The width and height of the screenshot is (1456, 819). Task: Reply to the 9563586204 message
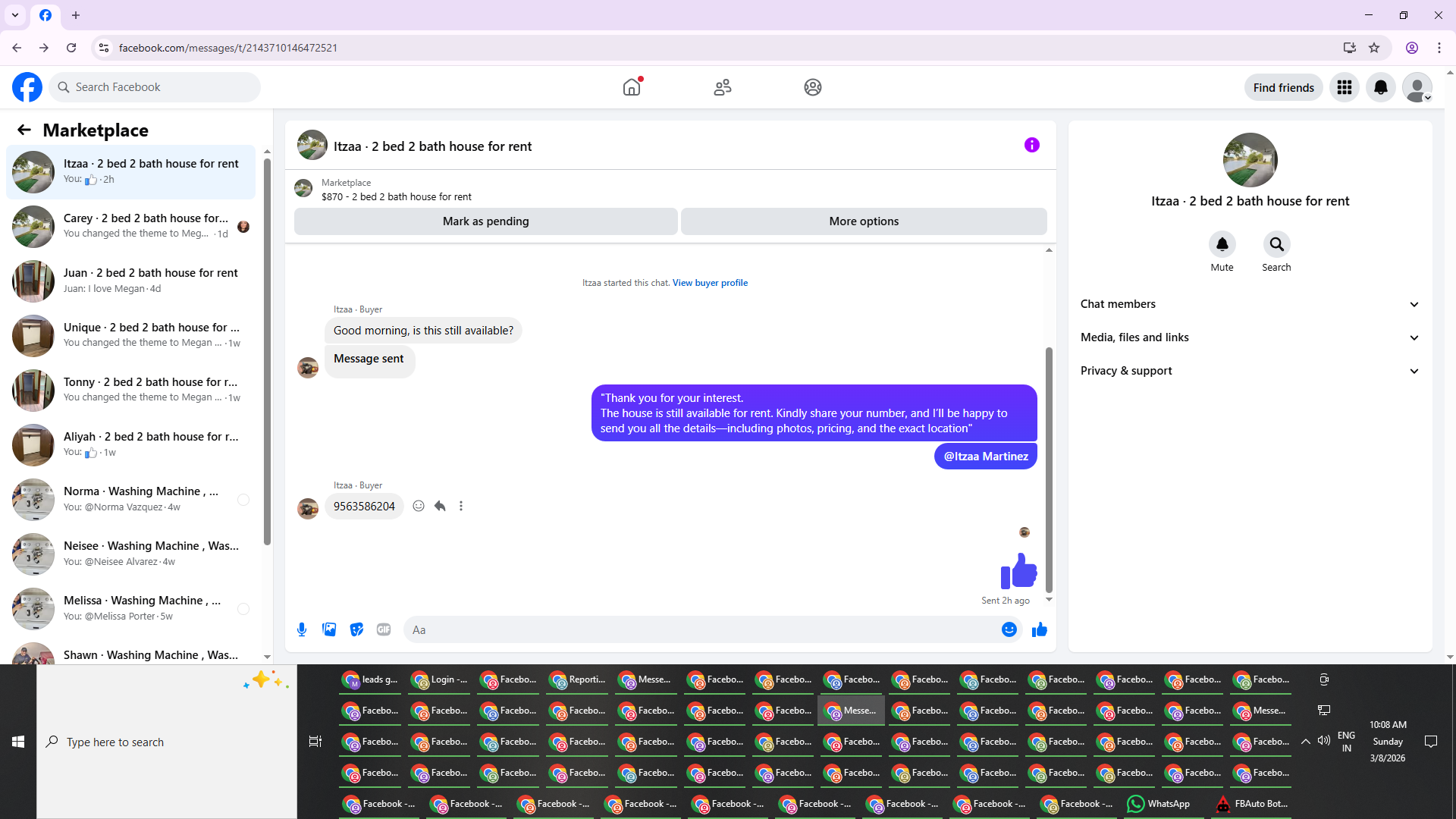440,506
